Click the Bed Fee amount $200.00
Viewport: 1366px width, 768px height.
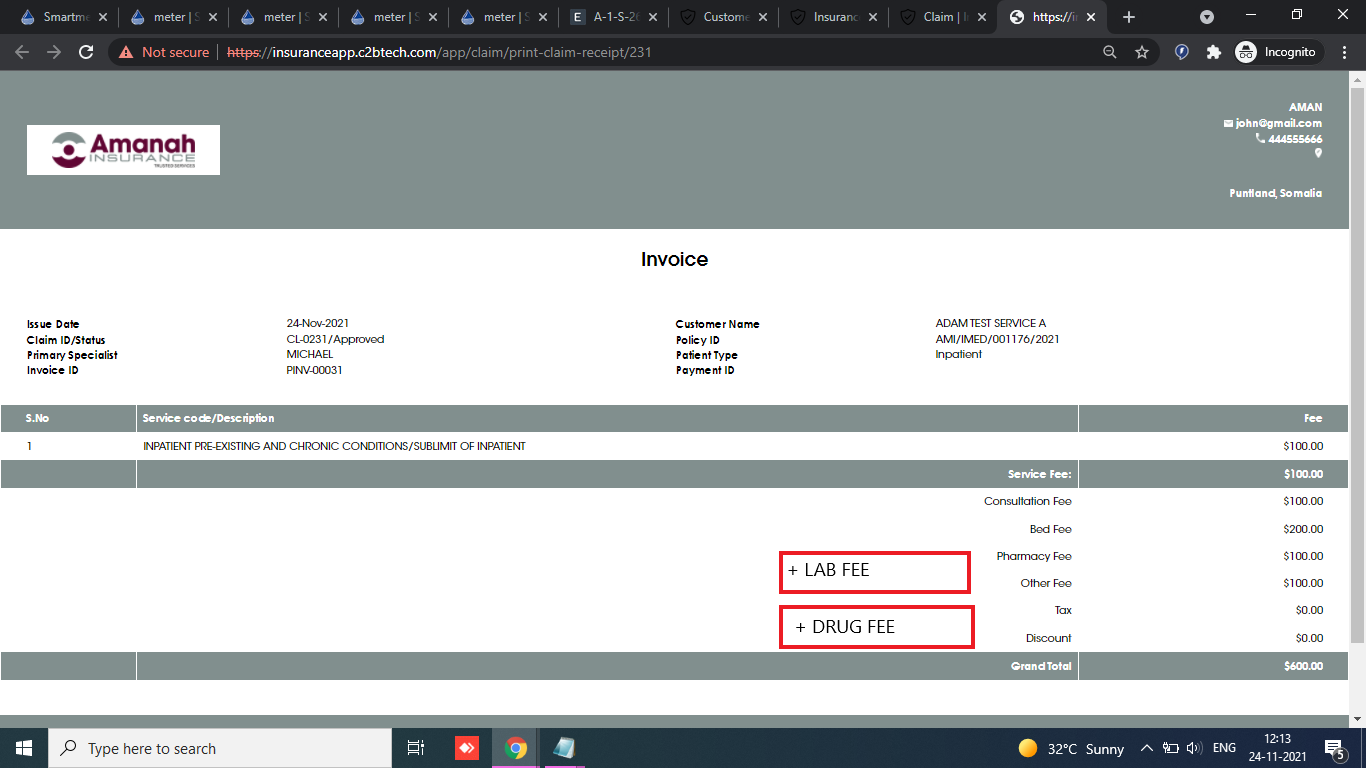click(x=1303, y=529)
